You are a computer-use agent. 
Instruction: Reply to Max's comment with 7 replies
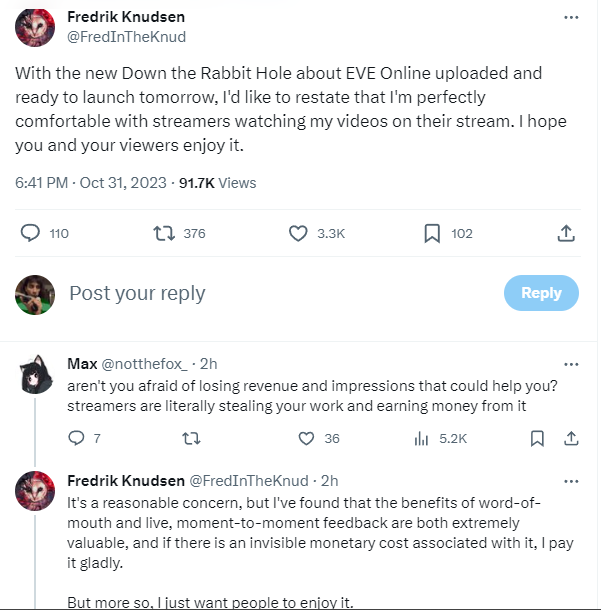coord(76,438)
